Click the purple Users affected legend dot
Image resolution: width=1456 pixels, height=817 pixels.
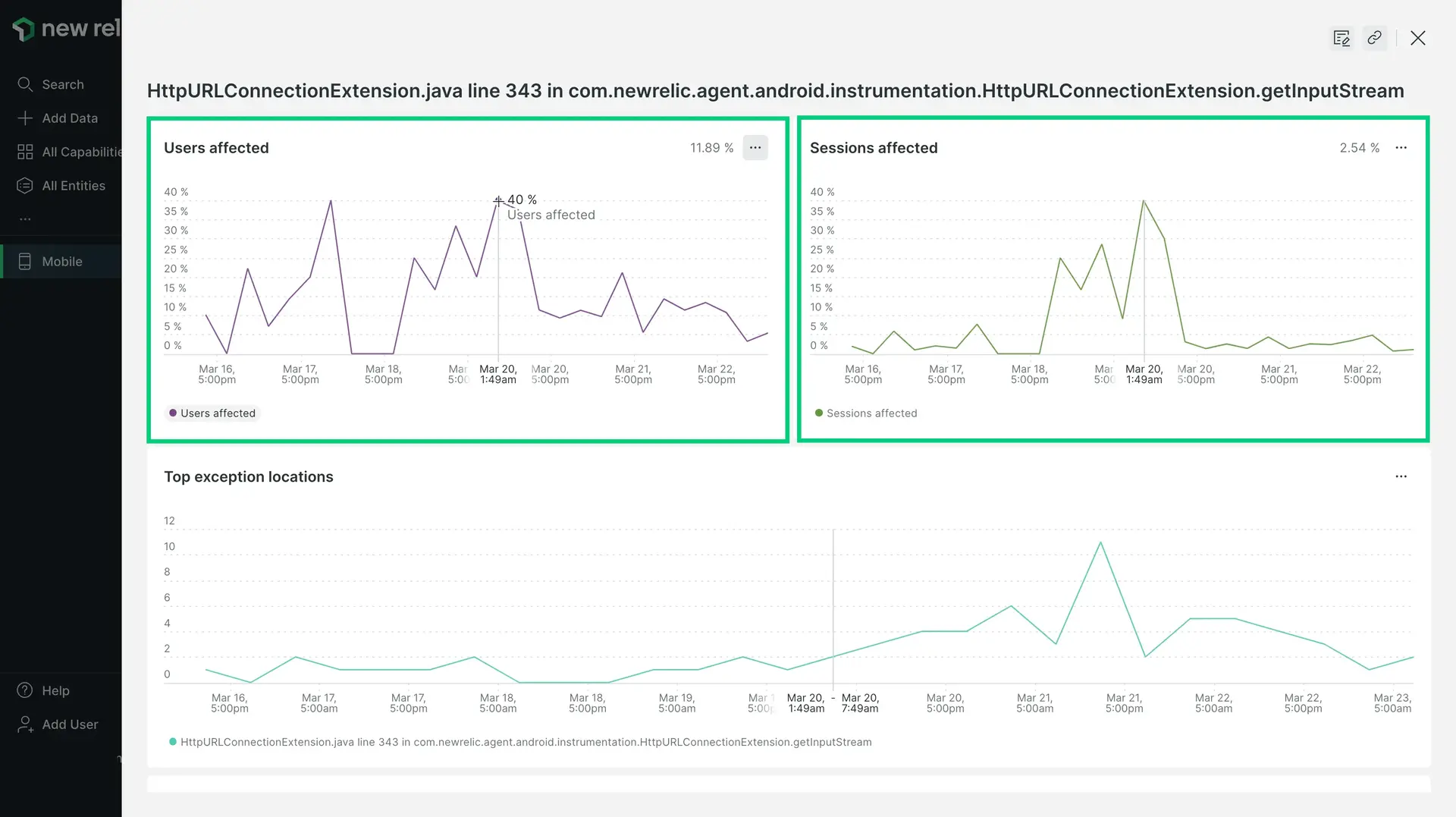click(x=173, y=413)
